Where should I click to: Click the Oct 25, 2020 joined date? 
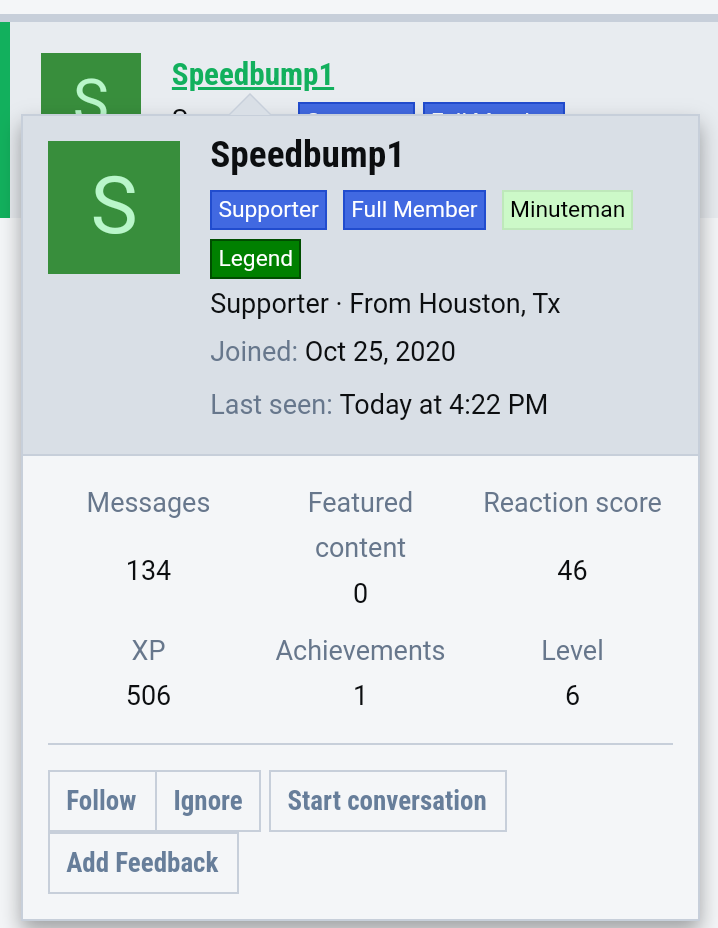point(380,352)
